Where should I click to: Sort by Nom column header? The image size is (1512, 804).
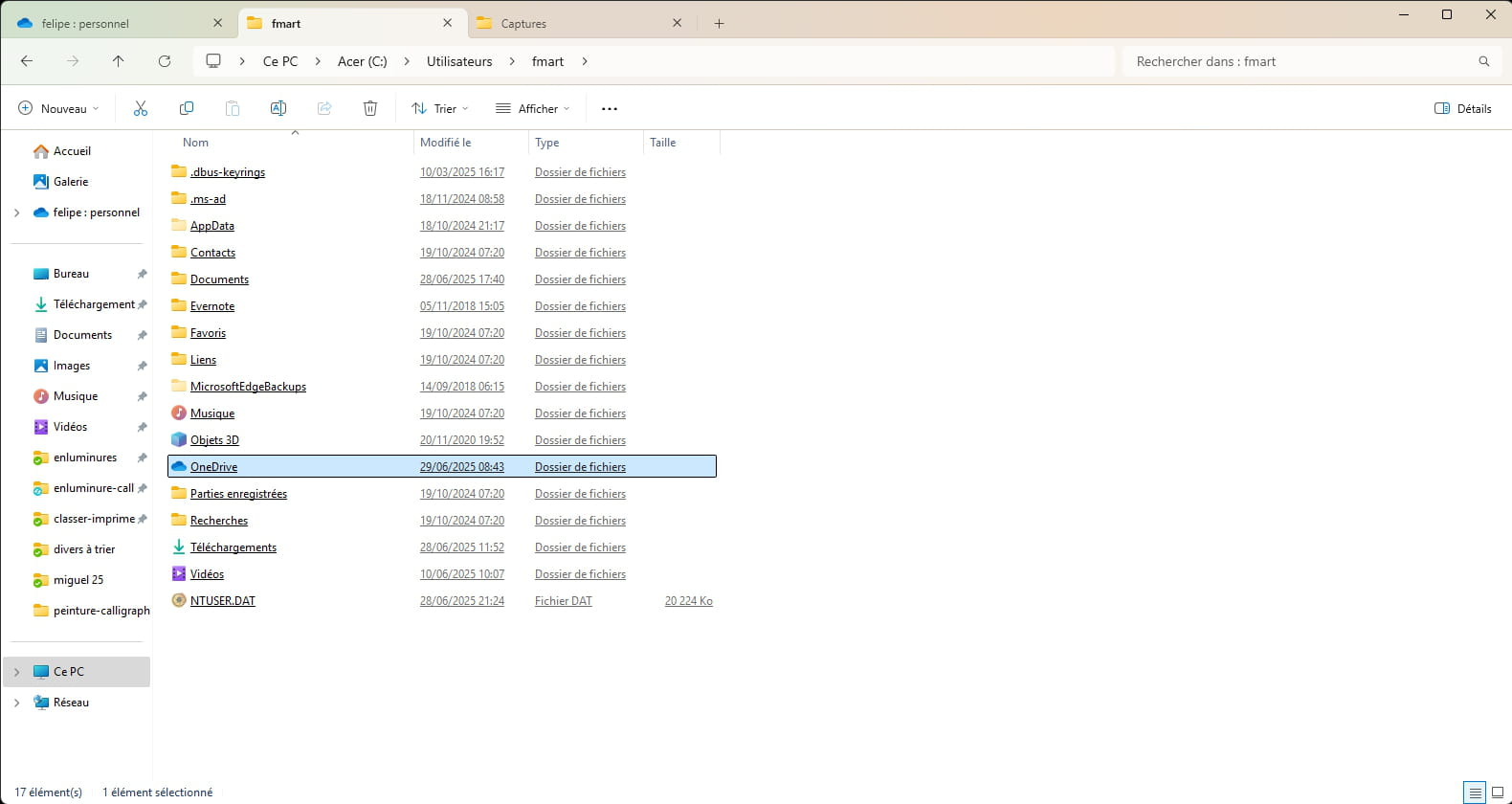pos(195,143)
